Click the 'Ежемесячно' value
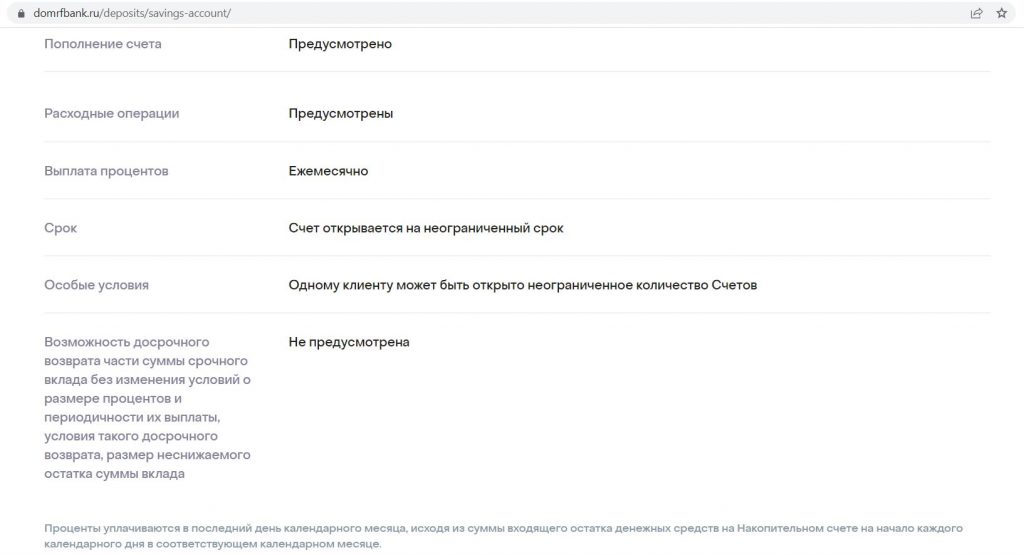 328,170
